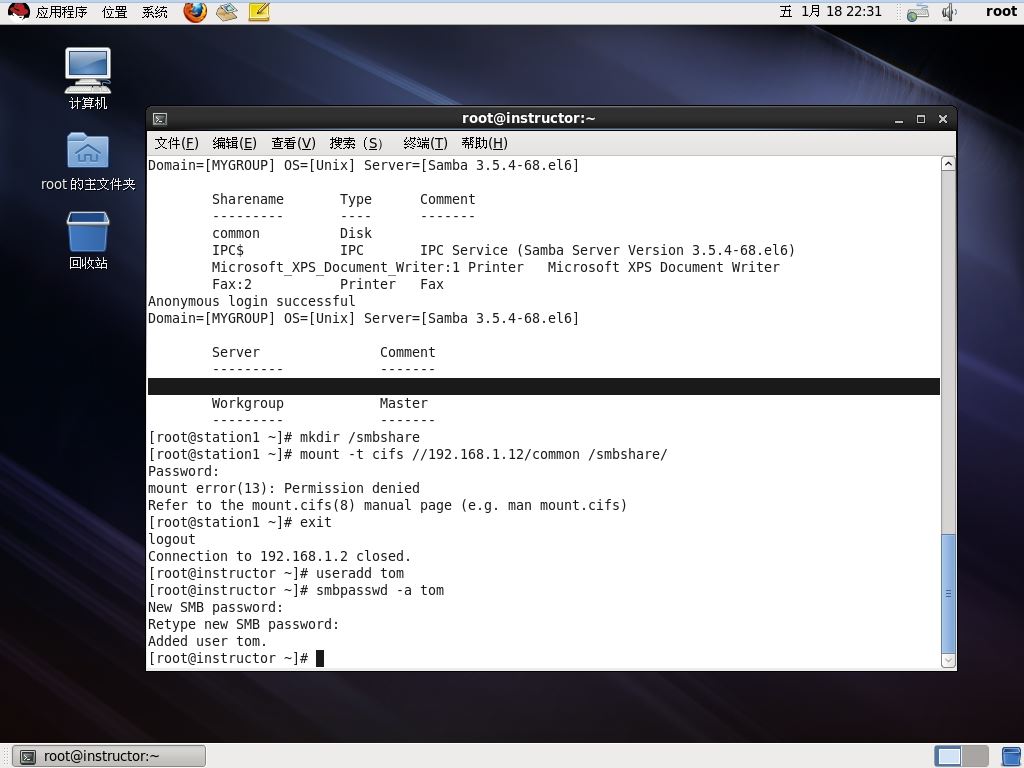Open the terminal 文件(F) menu
The image size is (1024, 768).
(176, 143)
